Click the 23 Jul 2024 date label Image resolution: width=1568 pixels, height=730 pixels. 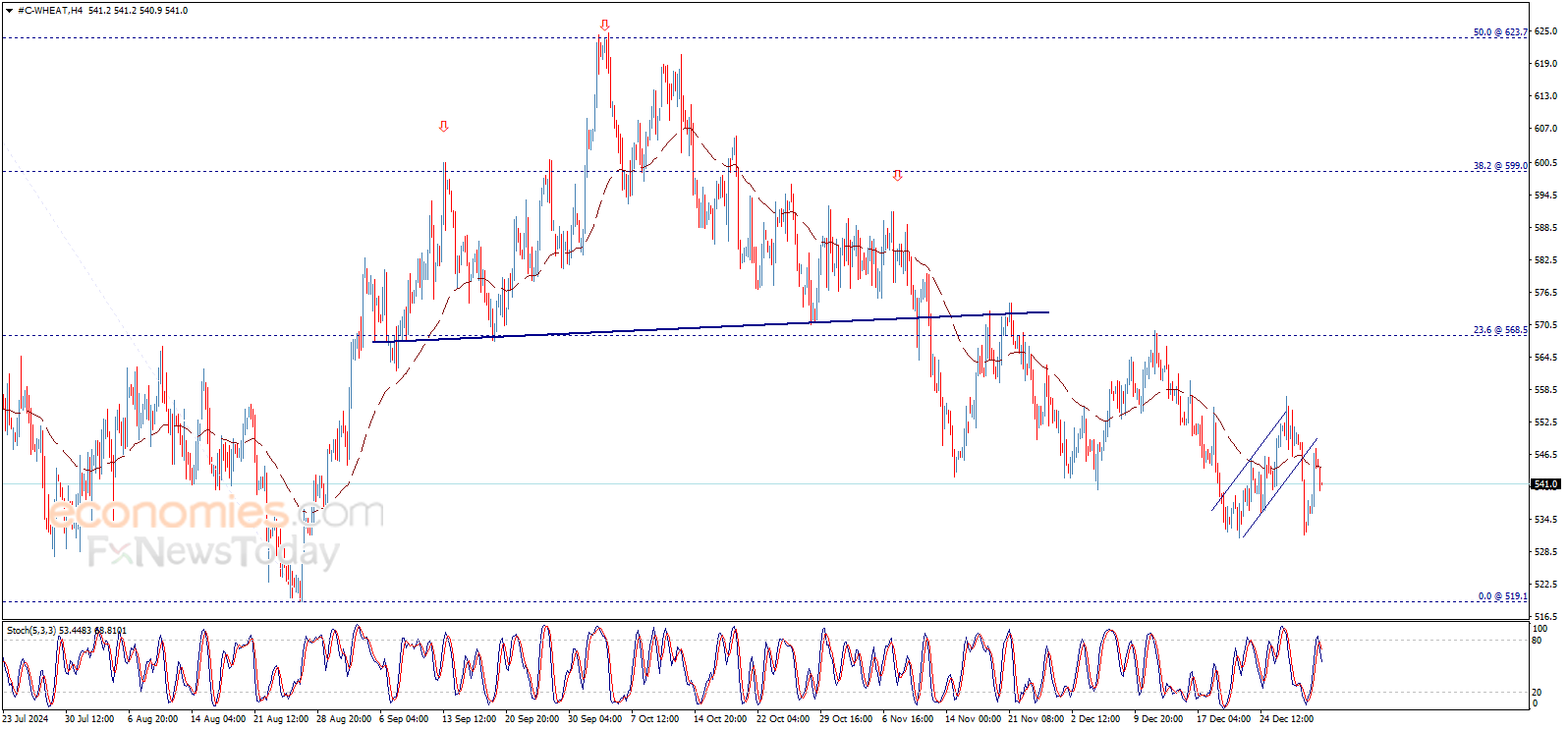(26, 719)
